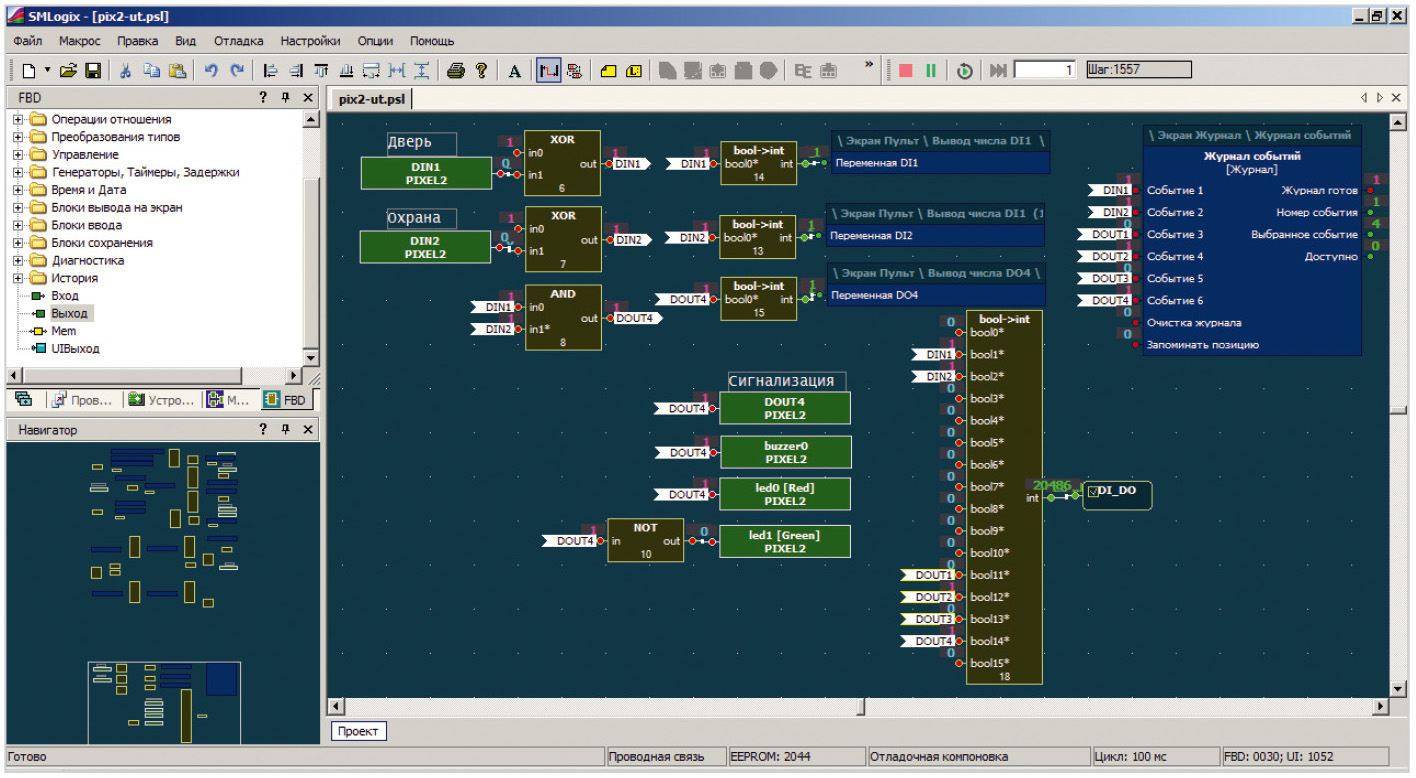This screenshot has height=778, width=1416.
Task: Click the Open file folder icon
Action: (x=69, y=71)
